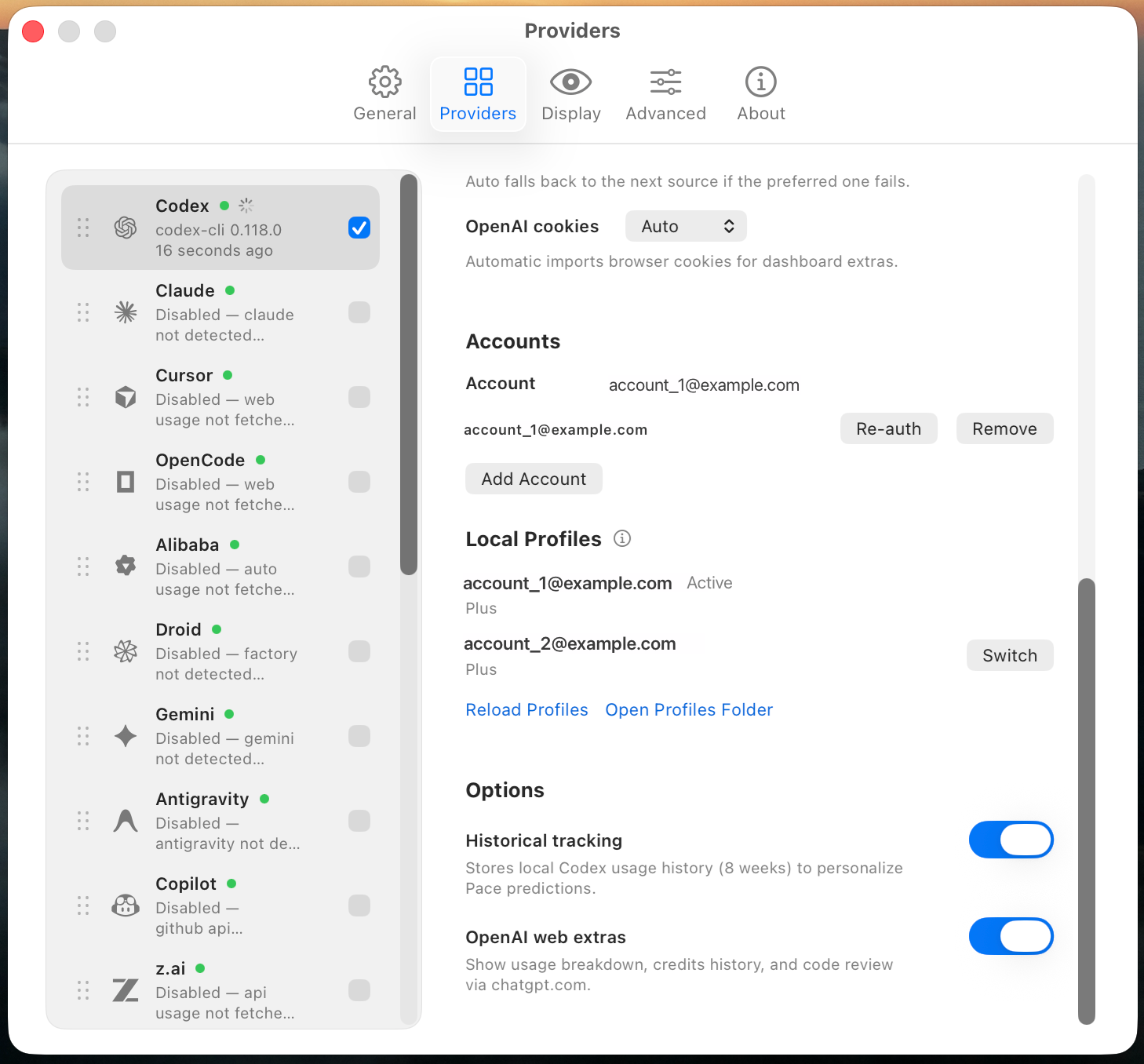The width and height of the screenshot is (1144, 1064).
Task: Enable the Droid provider checkbox
Action: (359, 651)
